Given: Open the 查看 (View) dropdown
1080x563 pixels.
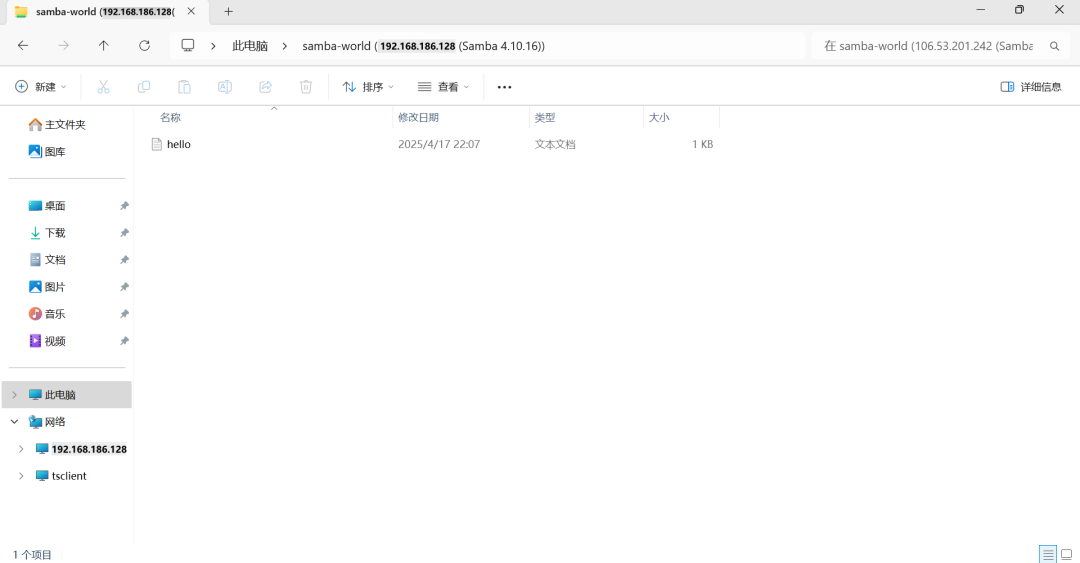Looking at the screenshot, I should (x=443, y=87).
